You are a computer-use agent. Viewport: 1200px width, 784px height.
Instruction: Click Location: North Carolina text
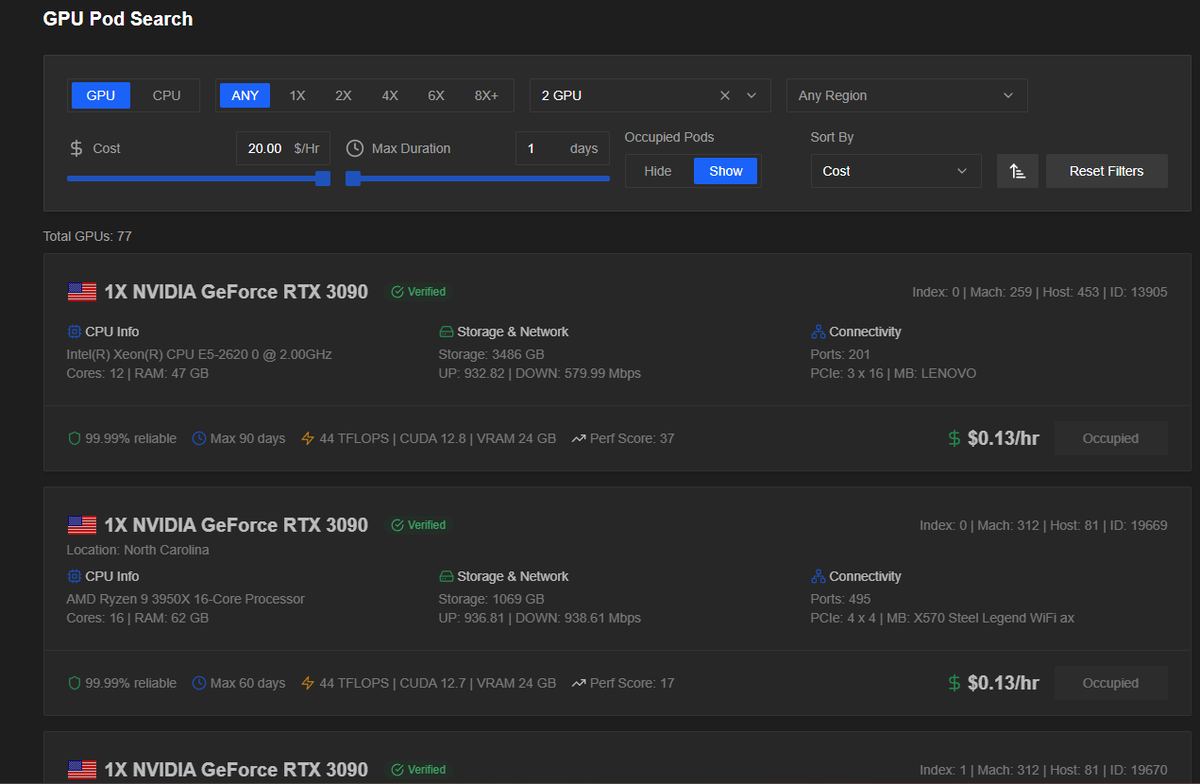[138, 550]
